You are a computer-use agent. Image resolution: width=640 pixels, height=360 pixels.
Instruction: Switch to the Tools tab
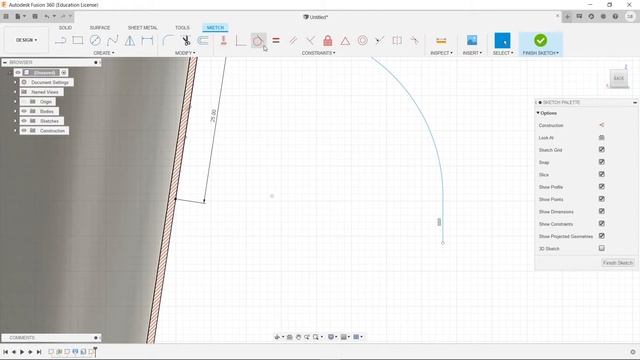pyautogui.click(x=182, y=28)
